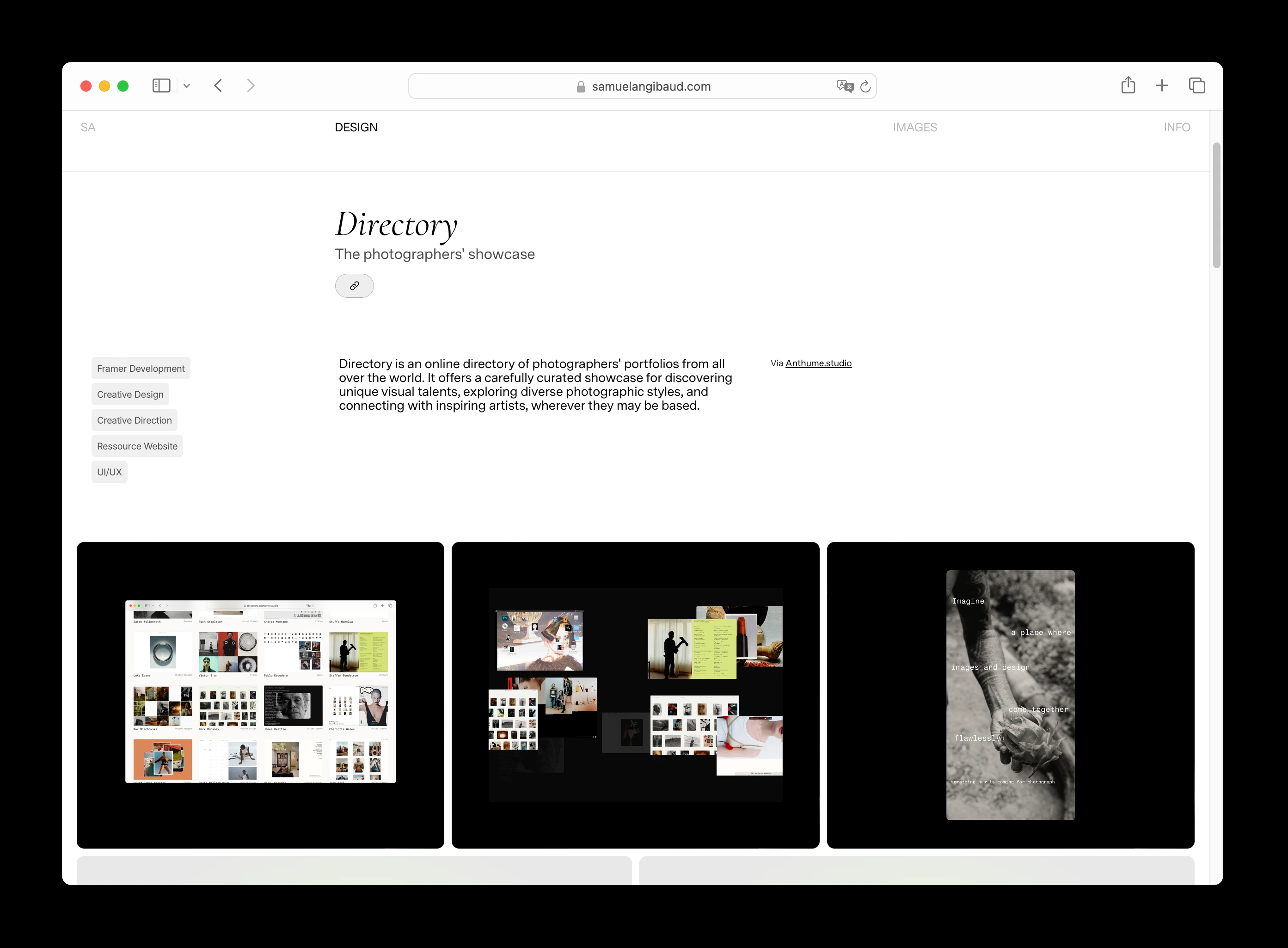1288x948 pixels.
Task: Toggle the Safari sidebar panel
Action: [x=161, y=85]
